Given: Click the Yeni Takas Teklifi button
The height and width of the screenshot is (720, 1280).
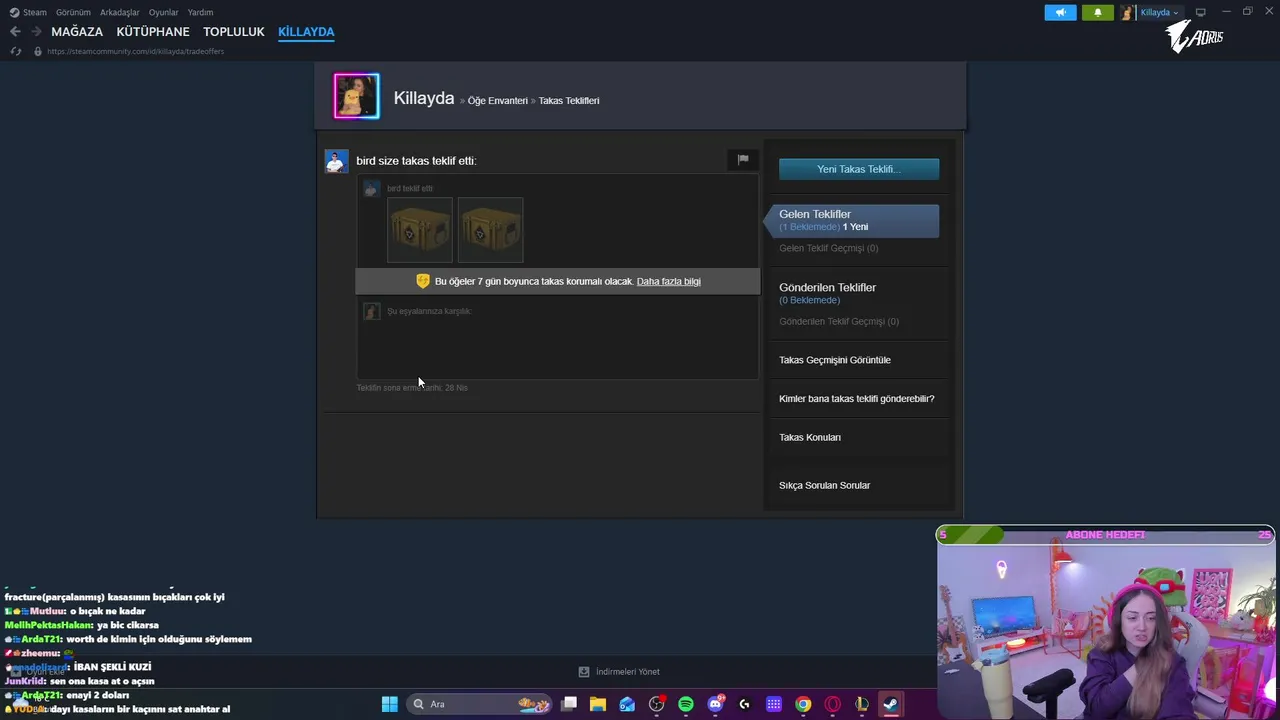Looking at the screenshot, I should click(x=859, y=169).
